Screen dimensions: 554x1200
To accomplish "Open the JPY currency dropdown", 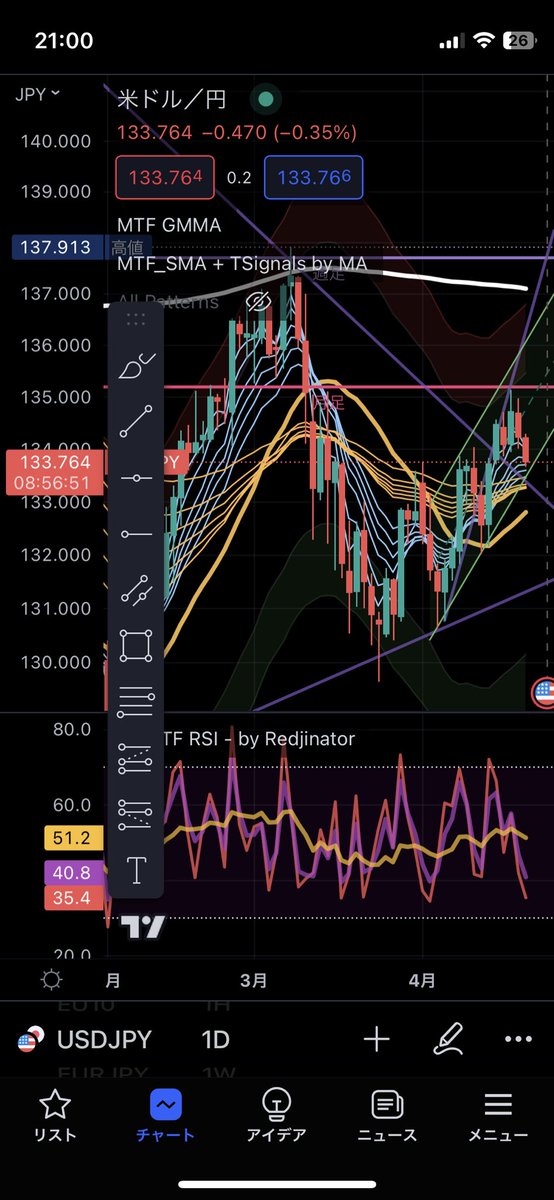I will click(x=38, y=94).
